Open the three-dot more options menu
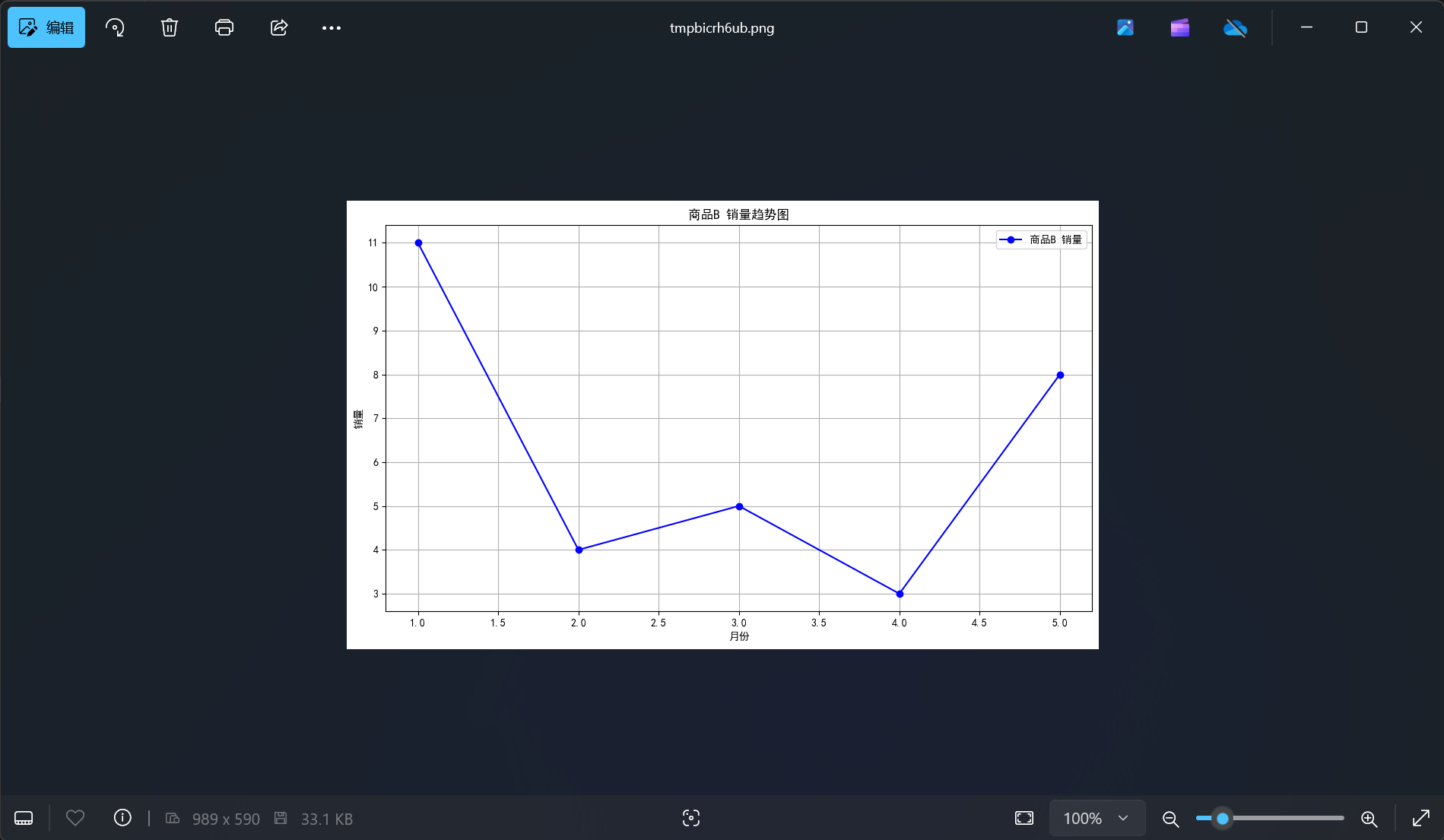 (x=332, y=28)
